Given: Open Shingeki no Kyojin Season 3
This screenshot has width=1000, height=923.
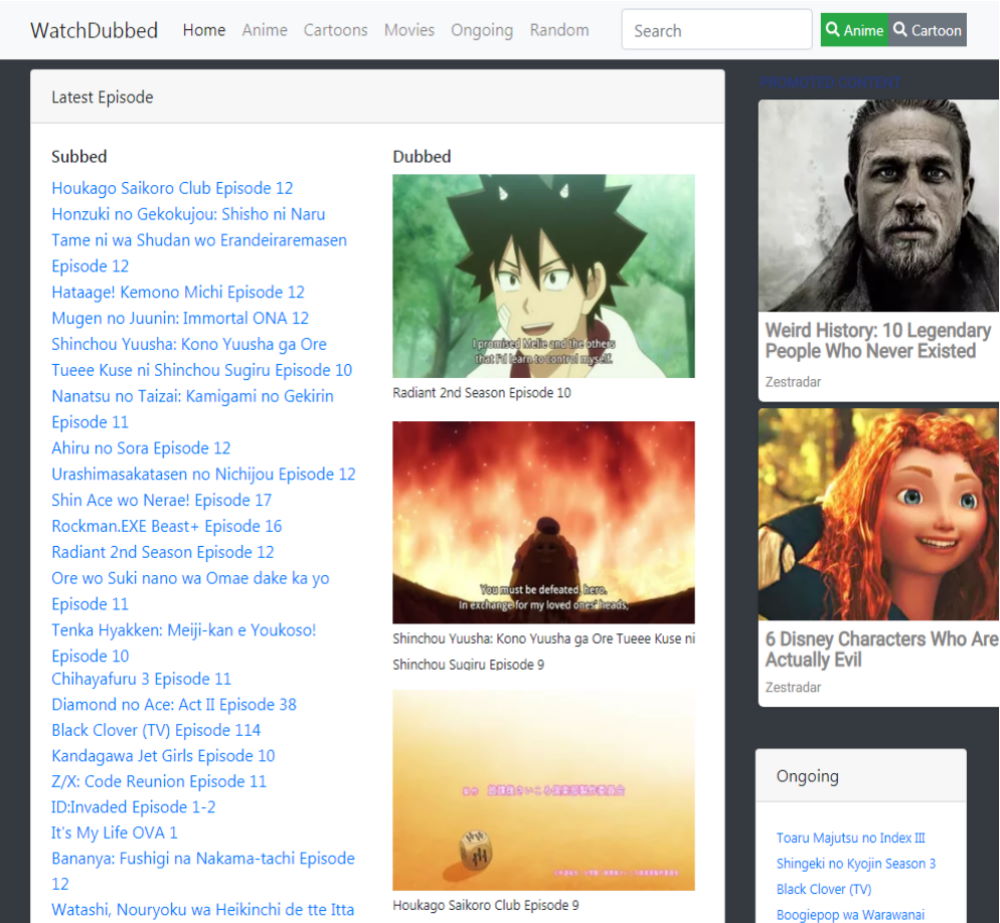Looking at the screenshot, I should (x=856, y=863).
